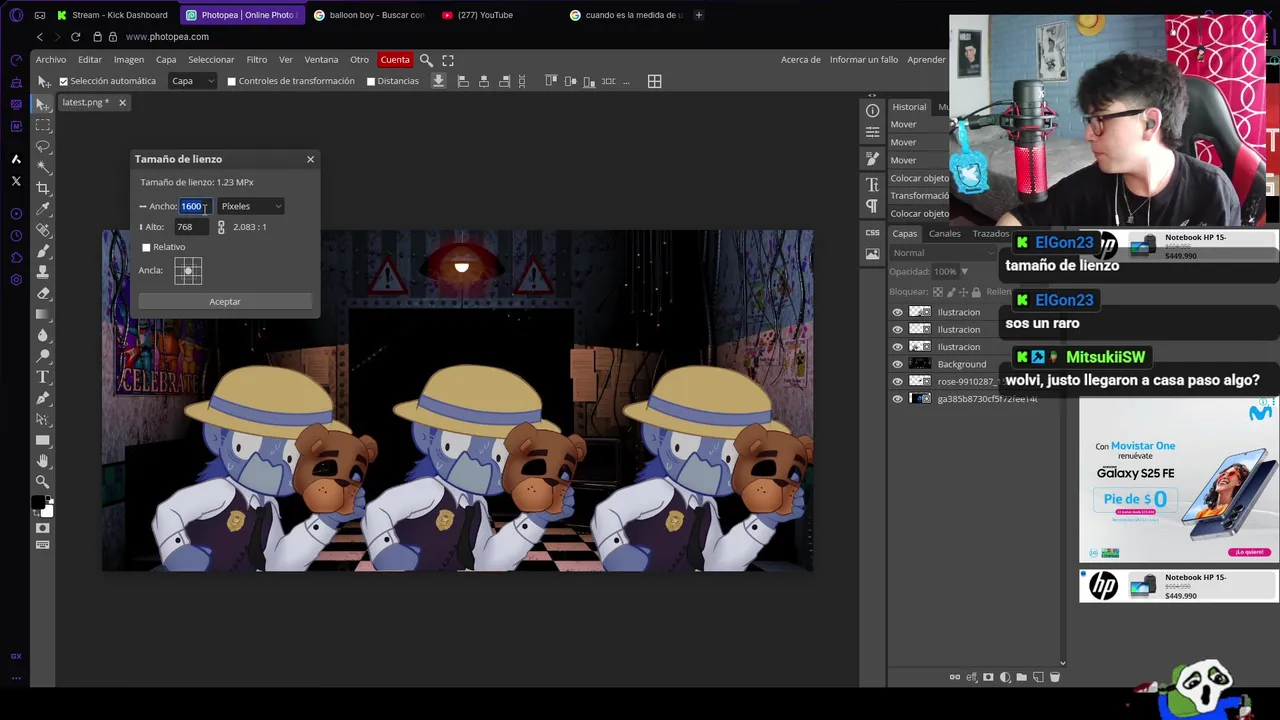The image size is (1280, 720).
Task: Select the Pen tool
Action: tap(42, 398)
